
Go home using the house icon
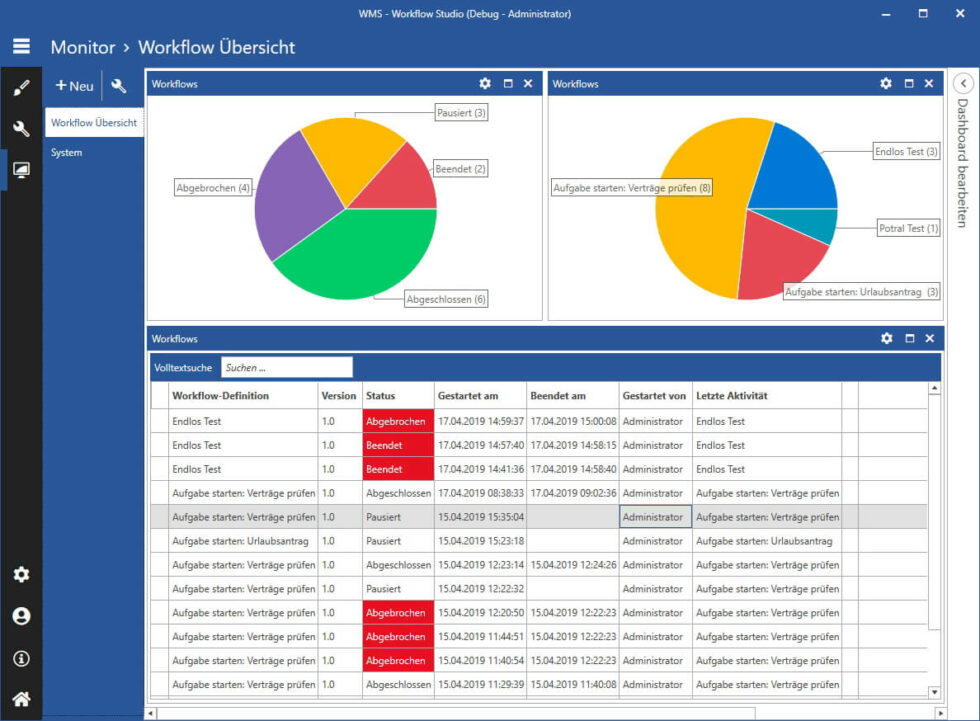[22, 700]
